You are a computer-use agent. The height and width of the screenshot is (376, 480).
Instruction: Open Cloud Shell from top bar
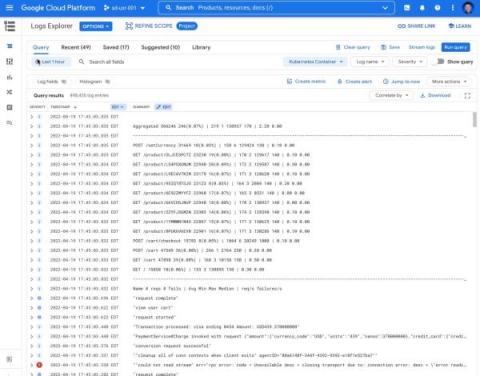click(x=407, y=8)
